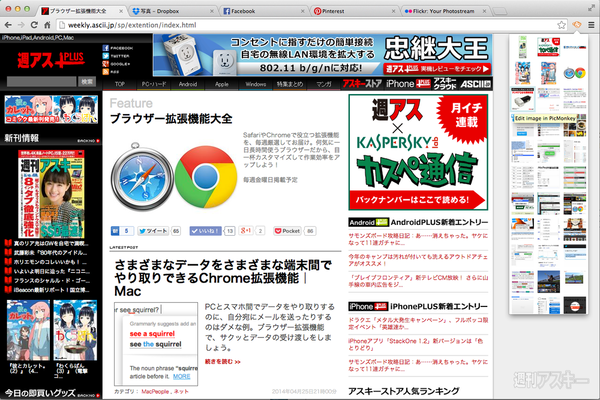Click the Chrome logo image

click(206, 177)
